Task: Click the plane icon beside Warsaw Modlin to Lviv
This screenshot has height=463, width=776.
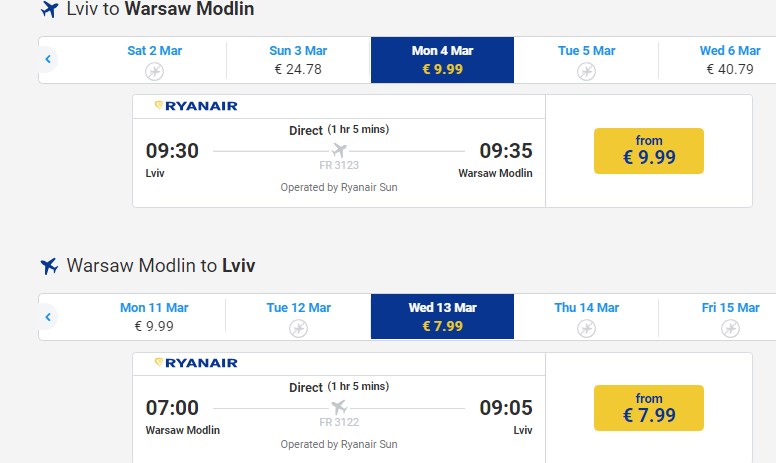Action: coord(49,266)
